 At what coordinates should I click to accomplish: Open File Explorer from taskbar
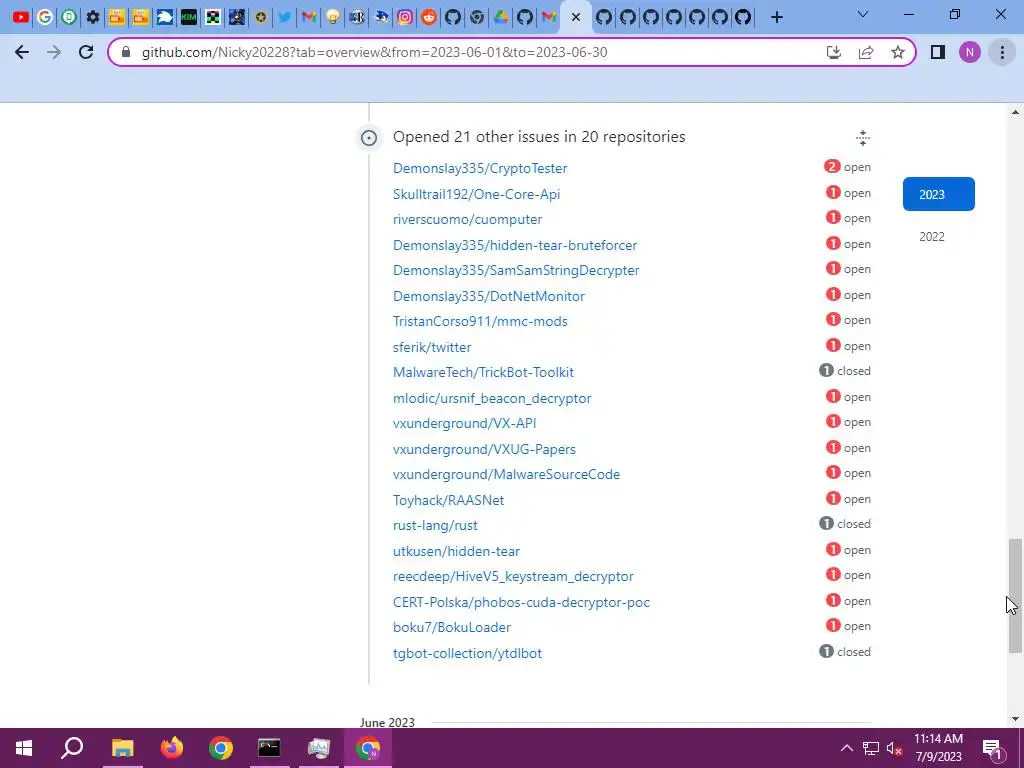tap(122, 748)
